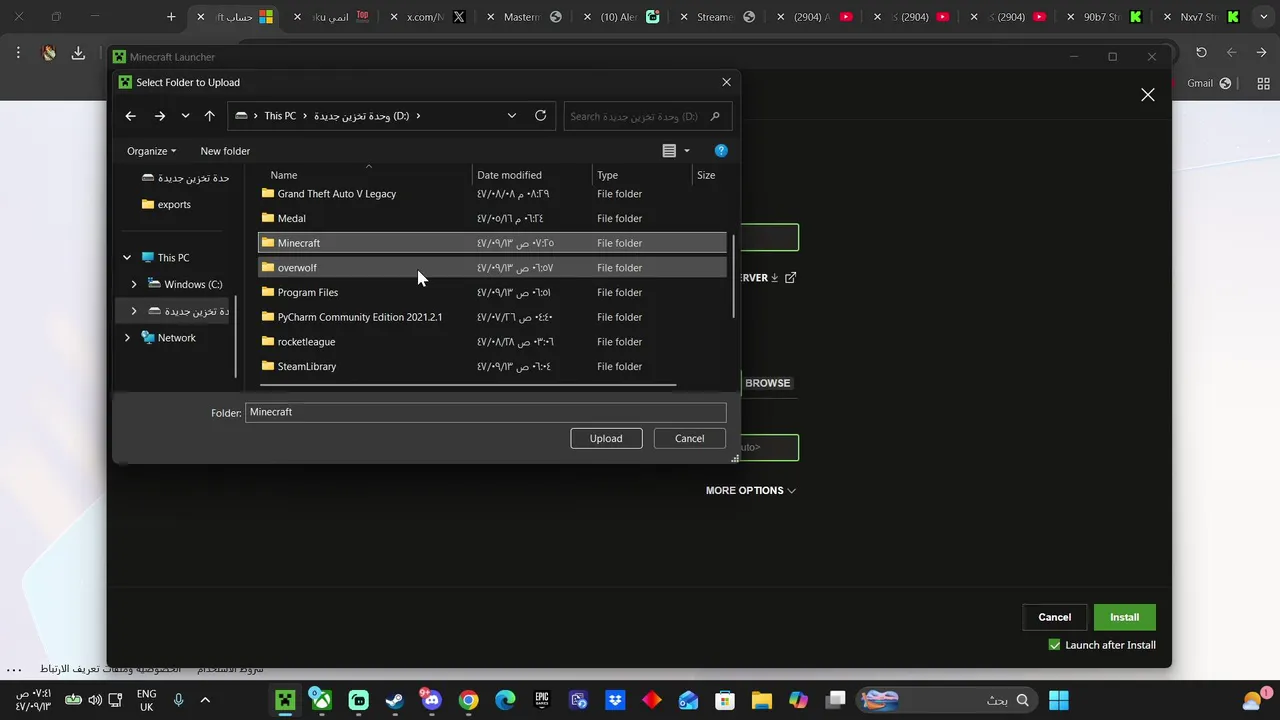This screenshot has height=720, width=1280.
Task: Collapse the This PC tree node
Action: [127, 258]
